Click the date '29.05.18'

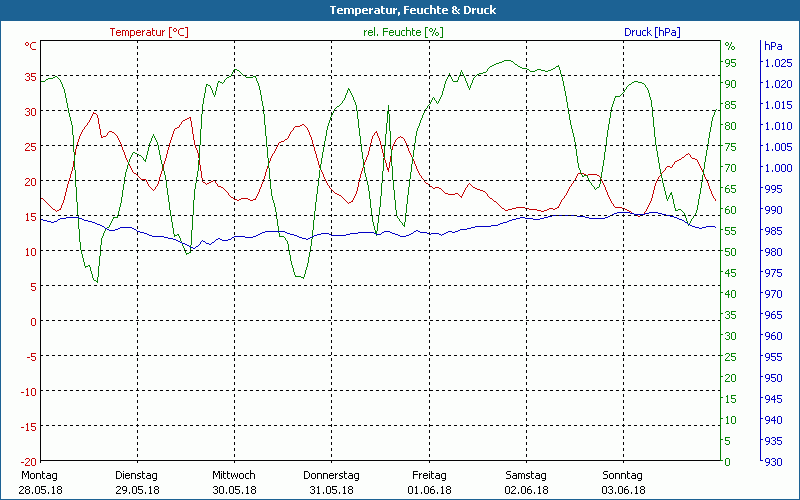pyautogui.click(x=137, y=490)
